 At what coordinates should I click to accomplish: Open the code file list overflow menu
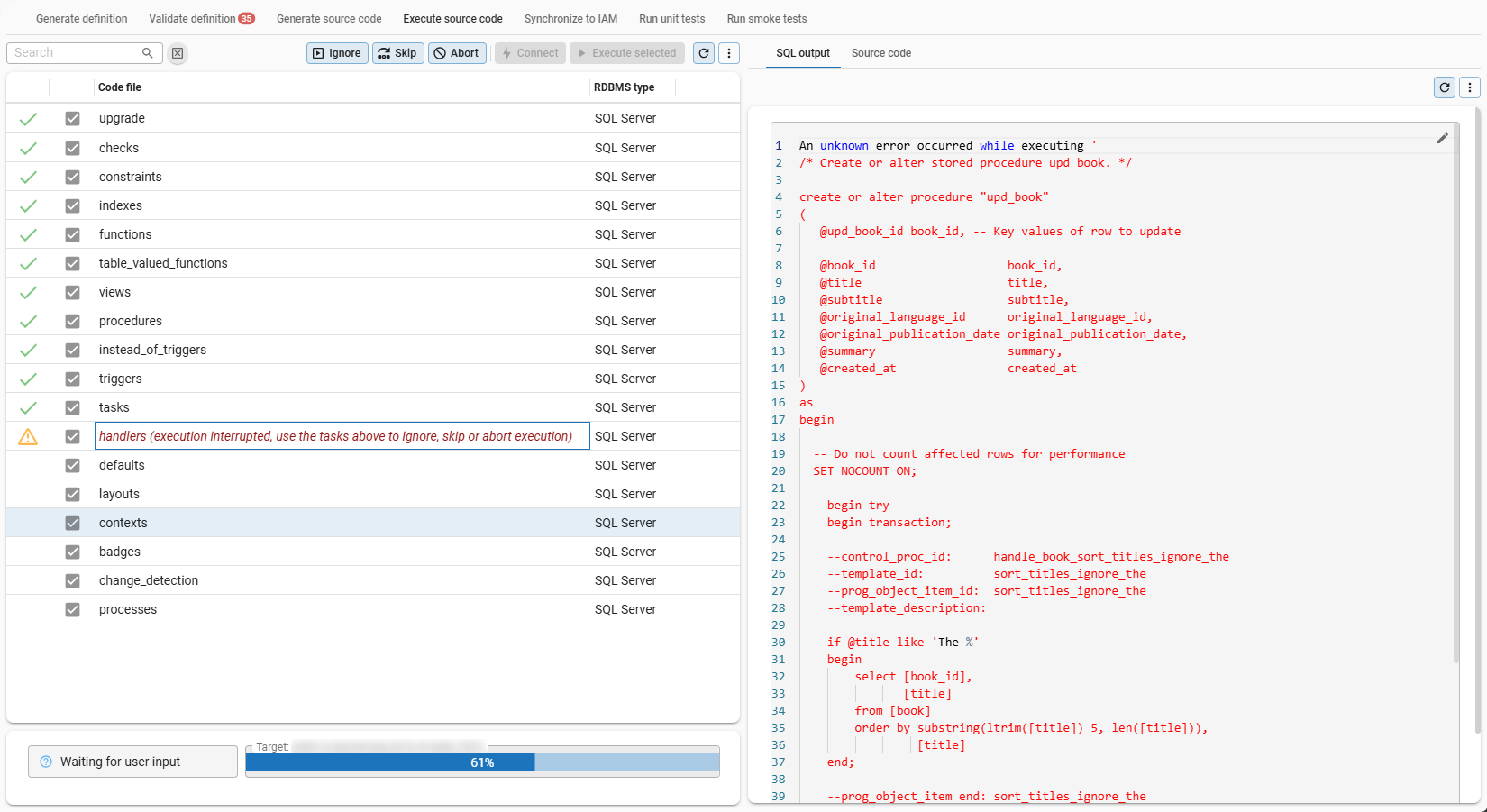(x=729, y=53)
